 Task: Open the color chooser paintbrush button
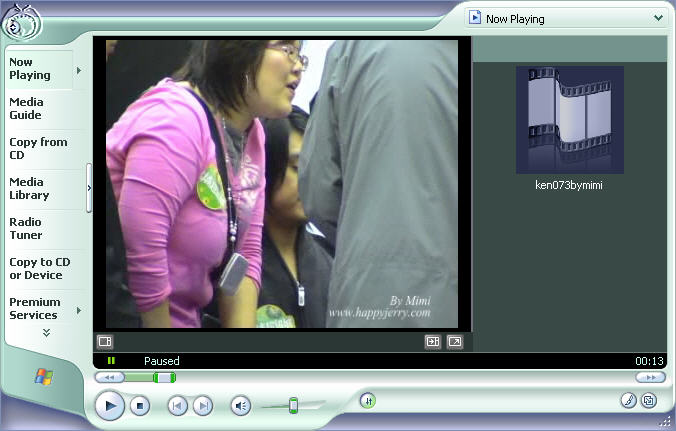coord(629,401)
